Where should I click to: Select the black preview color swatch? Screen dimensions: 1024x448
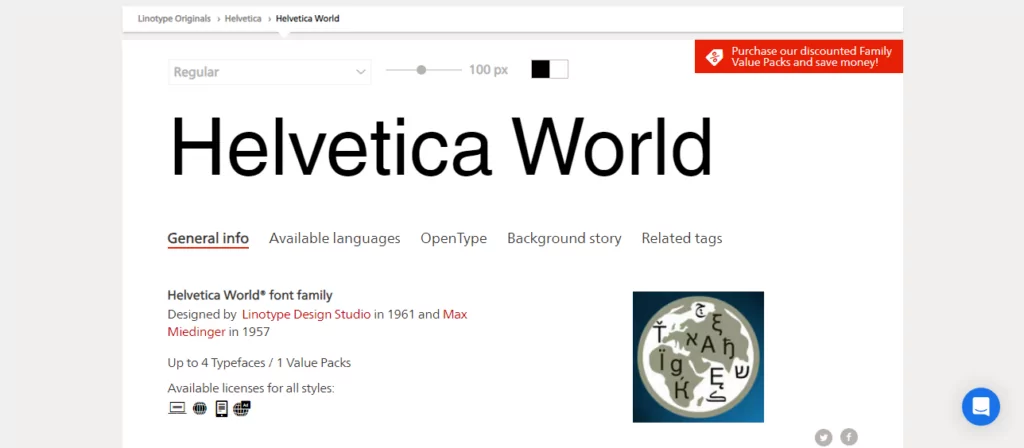pos(541,69)
